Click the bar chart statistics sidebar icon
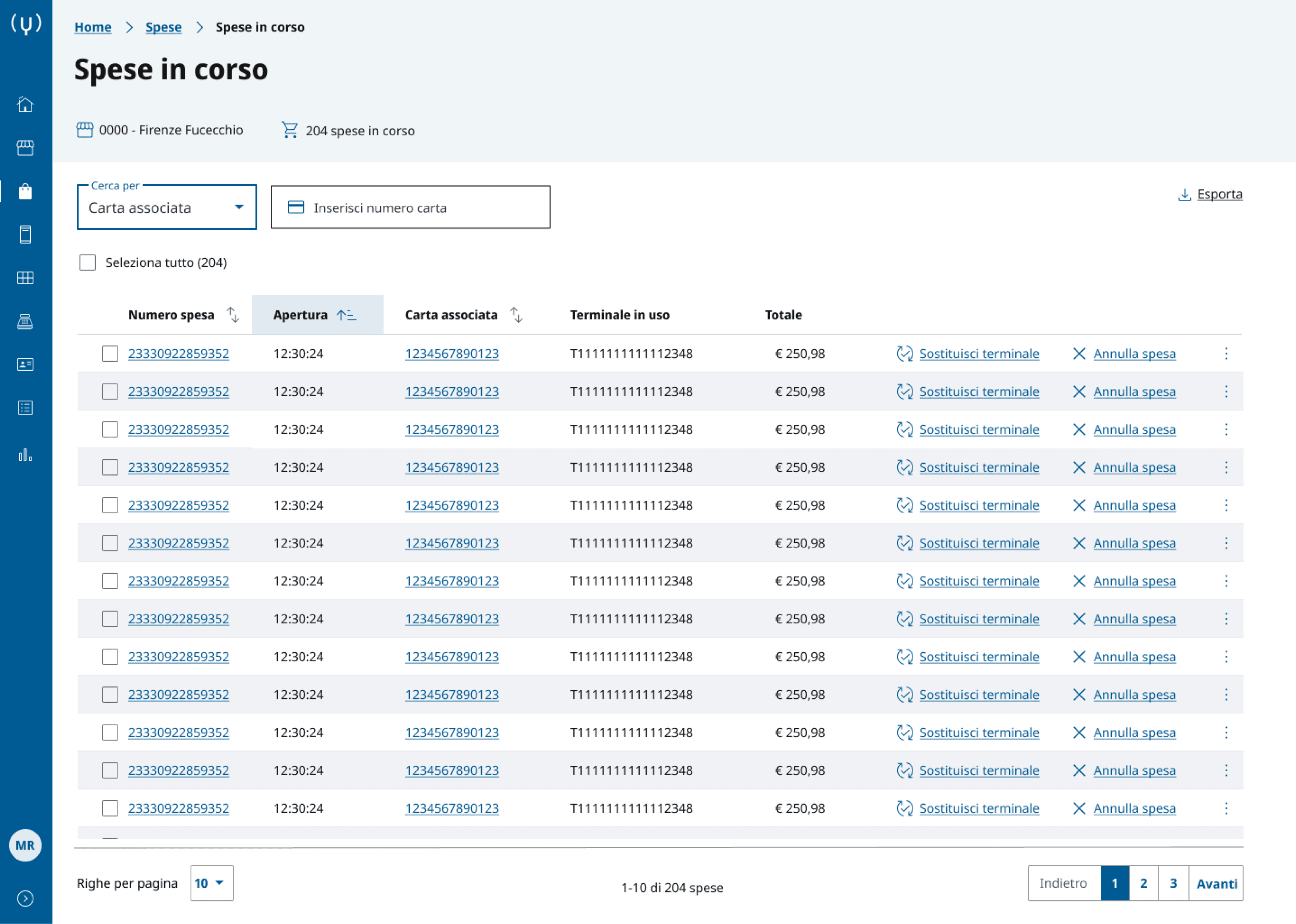 click(25, 455)
